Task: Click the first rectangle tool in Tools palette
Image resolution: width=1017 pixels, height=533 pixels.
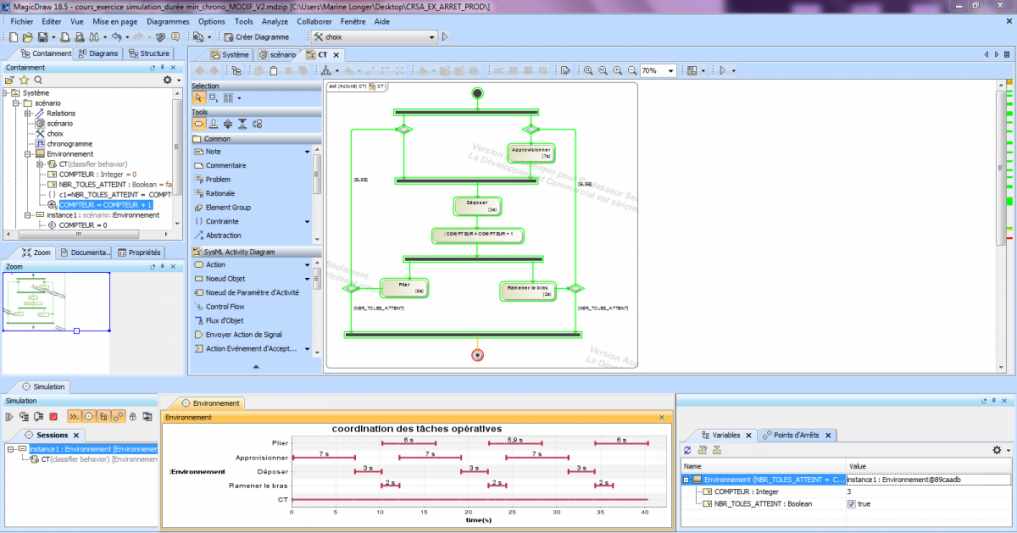Action: click(x=198, y=124)
